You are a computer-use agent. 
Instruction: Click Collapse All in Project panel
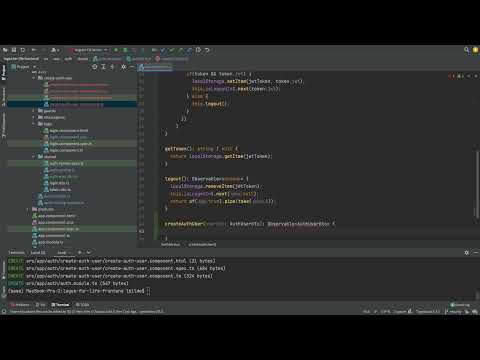tap(112, 67)
